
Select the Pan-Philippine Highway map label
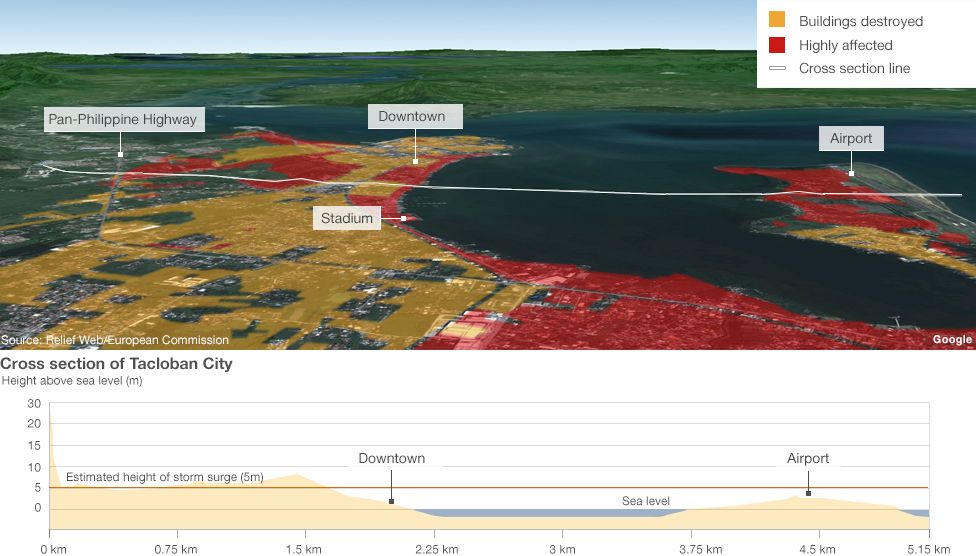click(x=124, y=120)
